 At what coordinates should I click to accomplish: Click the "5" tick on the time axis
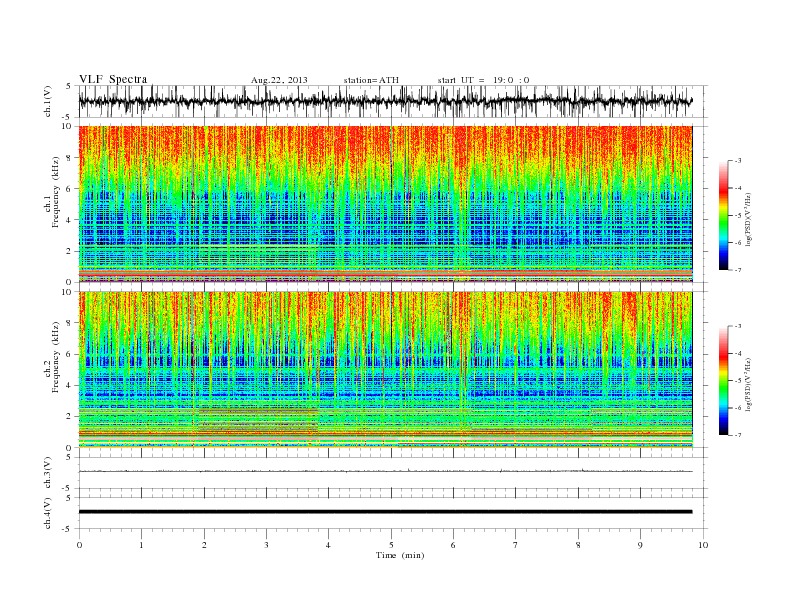[x=391, y=545]
